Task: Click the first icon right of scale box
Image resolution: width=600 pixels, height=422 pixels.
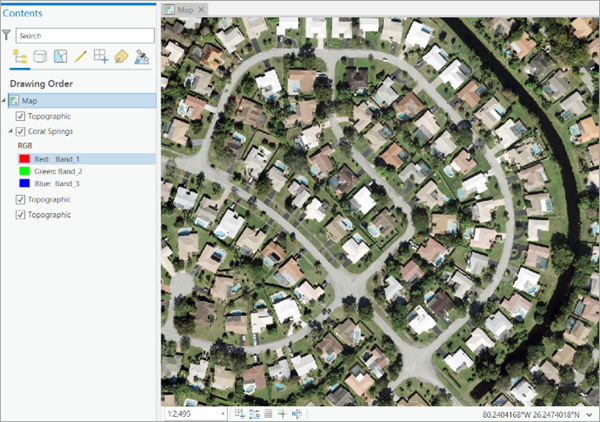Action: 240,413
